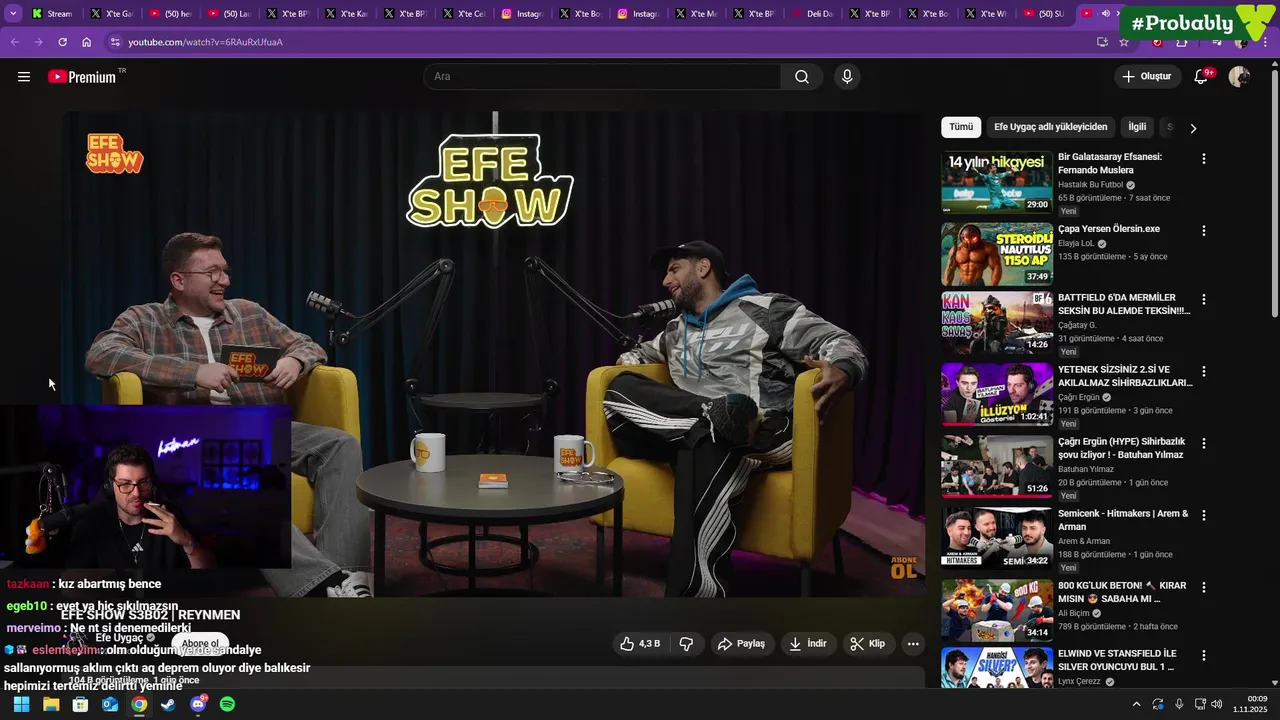Like the video showing 4,3 B
Image resolution: width=1280 pixels, height=720 pixels.
click(639, 644)
